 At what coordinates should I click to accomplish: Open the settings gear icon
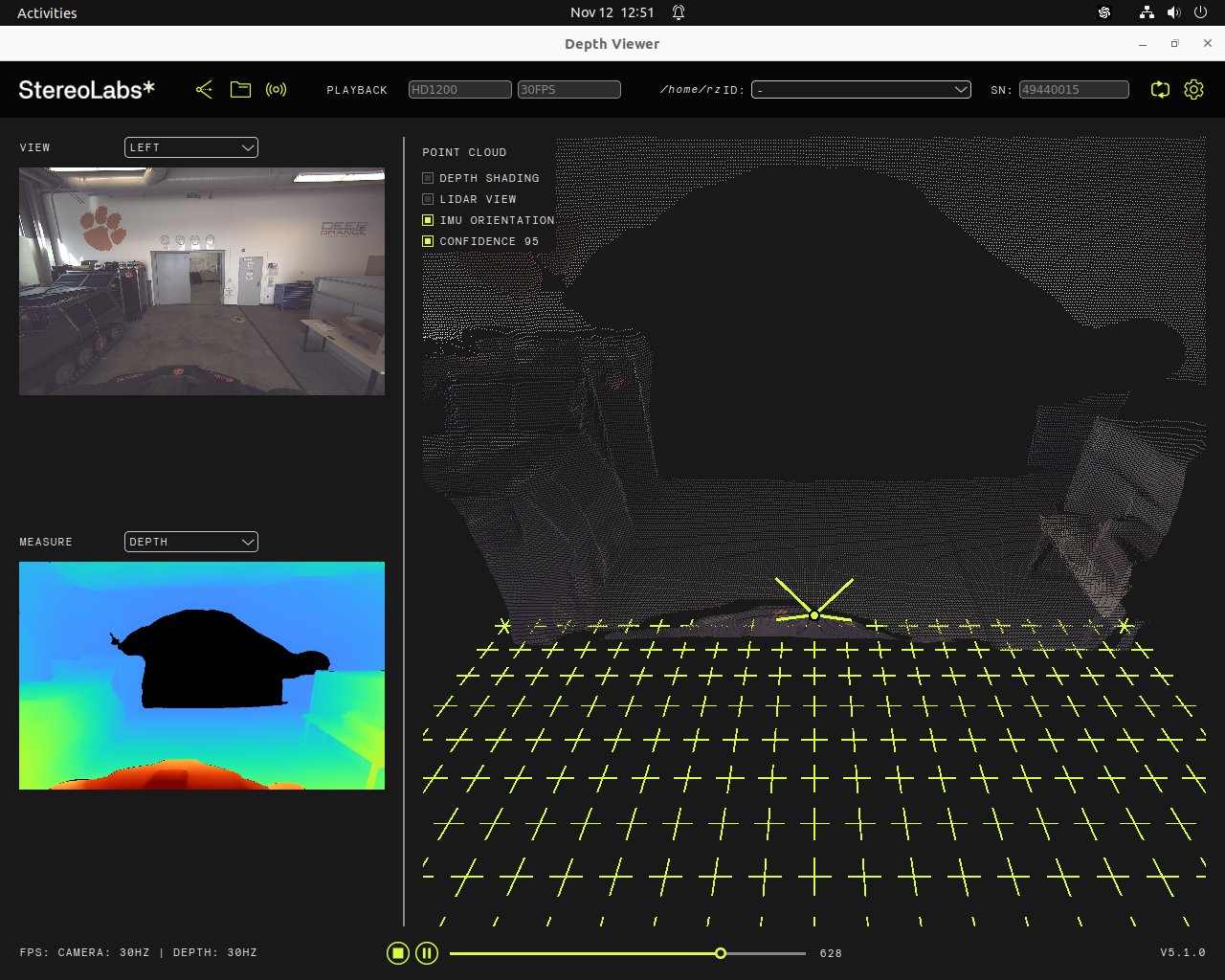[x=1193, y=90]
